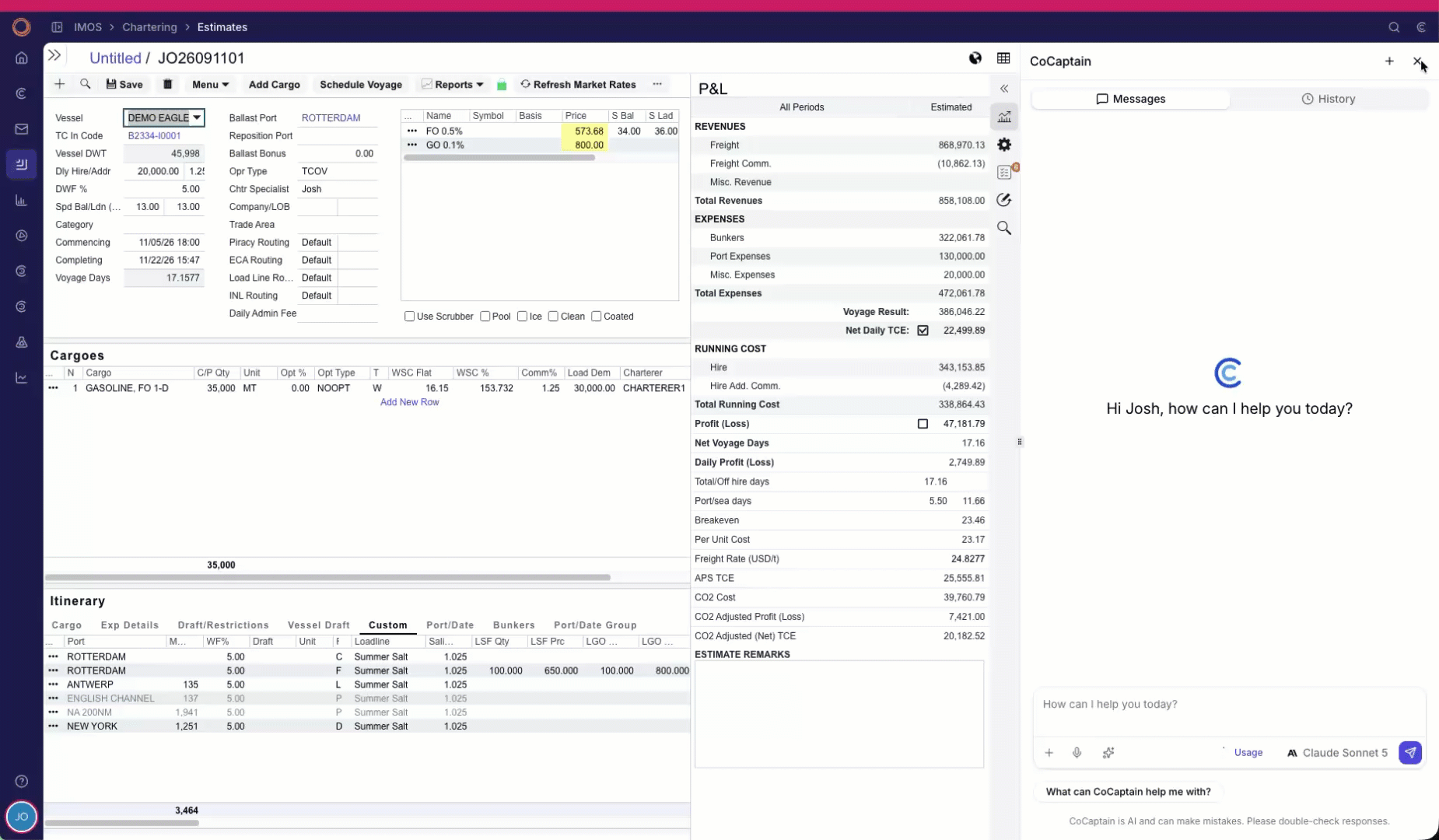
Task: Check the Profit (Loss) checkbox
Action: [923, 424]
